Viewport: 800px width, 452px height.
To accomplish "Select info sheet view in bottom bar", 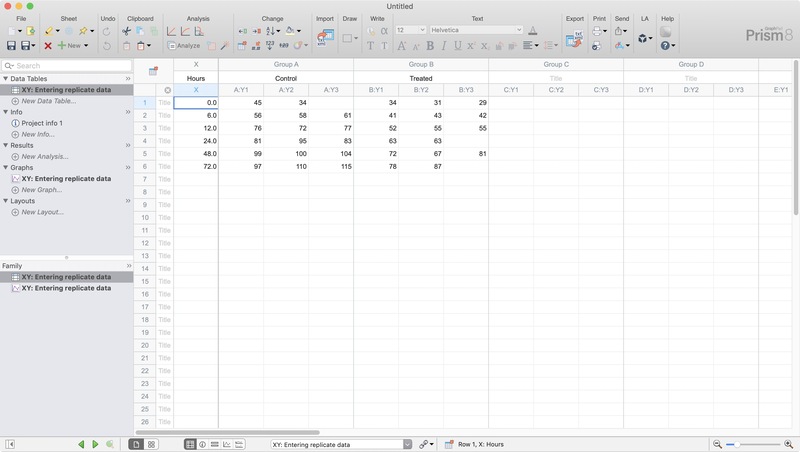I will point(203,444).
